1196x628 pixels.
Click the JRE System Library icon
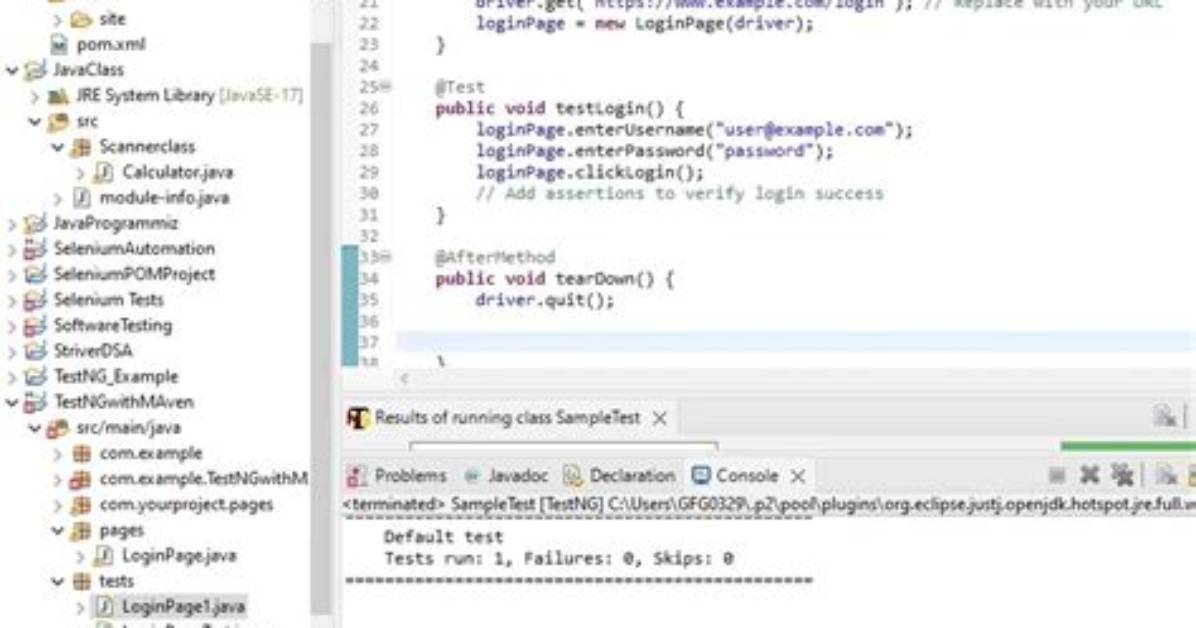coord(59,95)
